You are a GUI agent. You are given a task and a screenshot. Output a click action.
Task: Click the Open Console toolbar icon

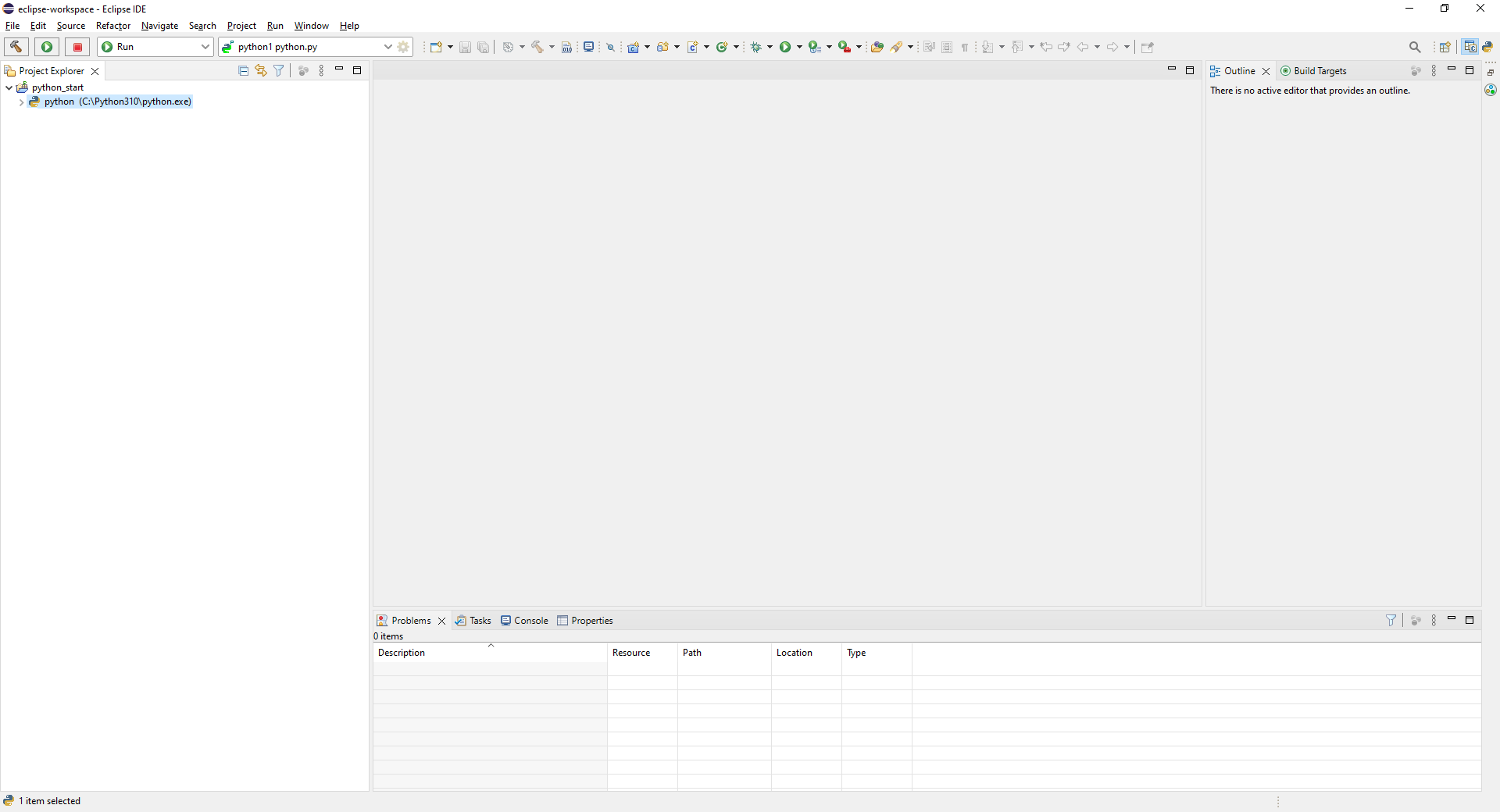click(x=589, y=47)
